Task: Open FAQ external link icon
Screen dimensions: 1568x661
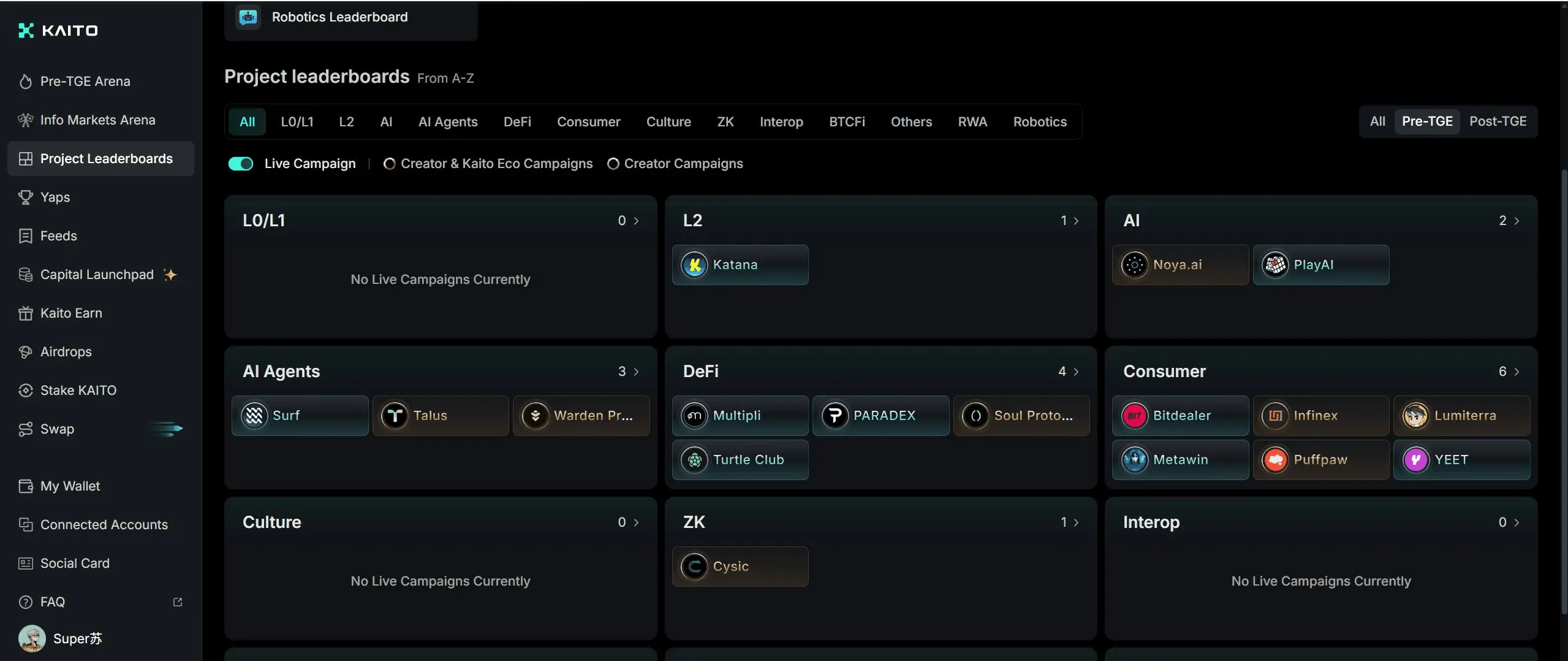Action: coord(178,602)
